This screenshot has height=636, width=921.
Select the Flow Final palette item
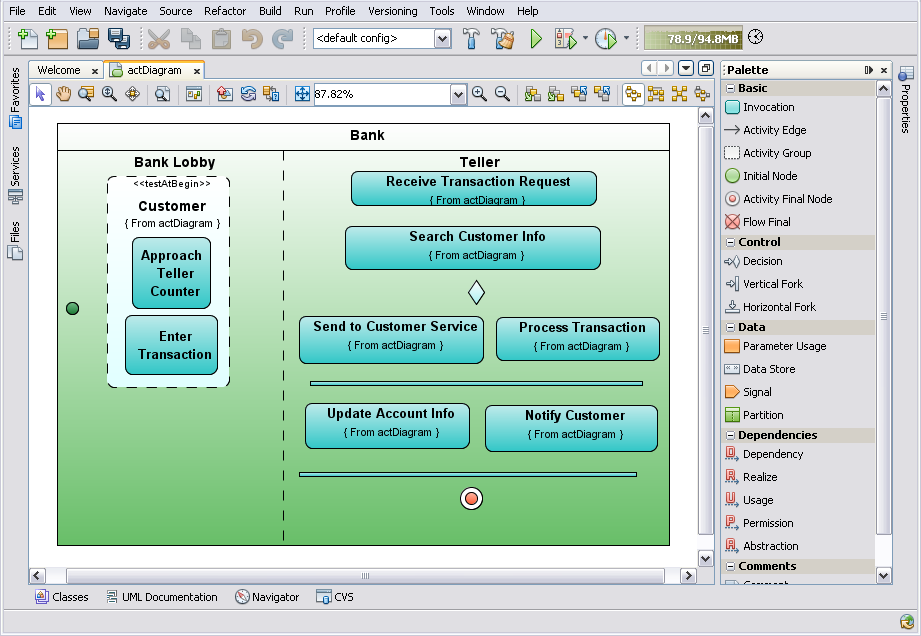click(x=766, y=222)
